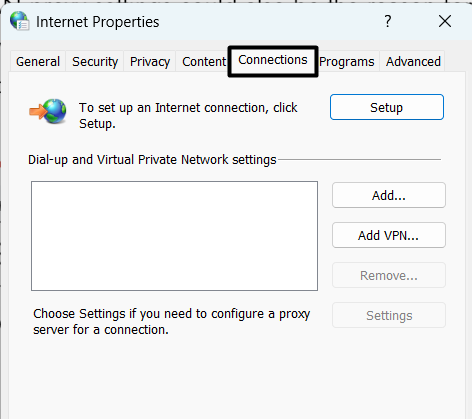The height and width of the screenshot is (419, 472).
Task: Select the Connections tab
Action: (273, 61)
